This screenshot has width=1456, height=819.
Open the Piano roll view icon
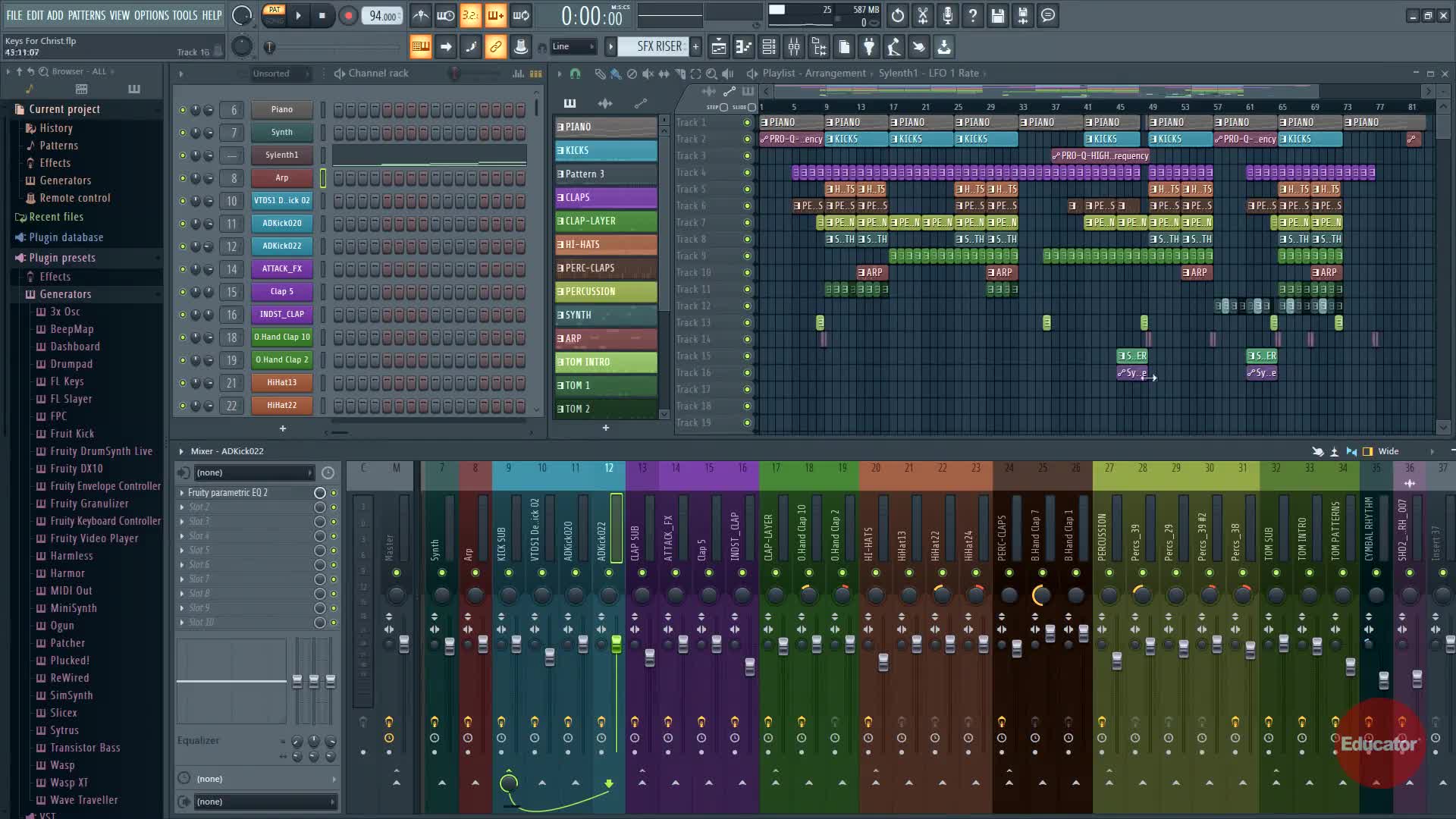point(744,47)
